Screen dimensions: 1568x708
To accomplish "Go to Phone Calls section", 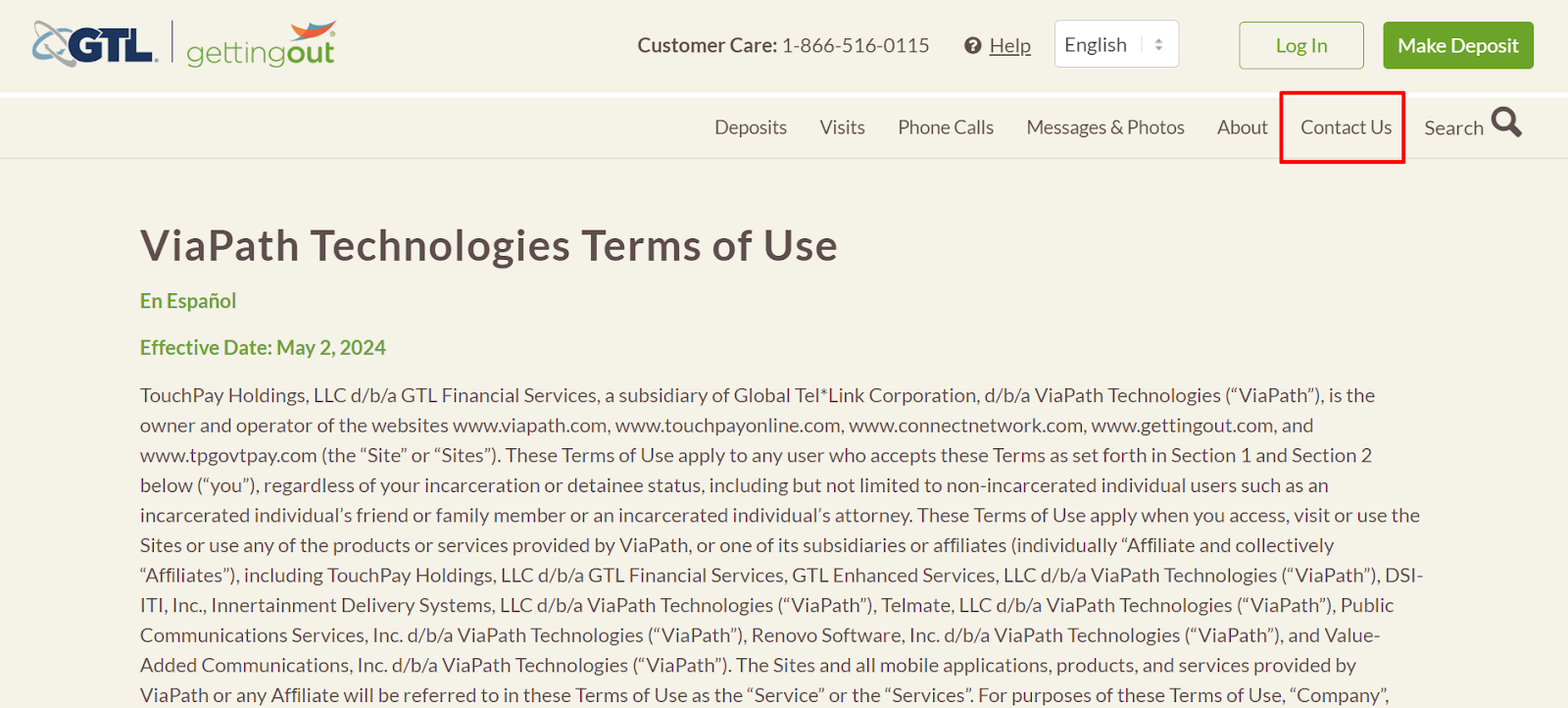I will [946, 127].
